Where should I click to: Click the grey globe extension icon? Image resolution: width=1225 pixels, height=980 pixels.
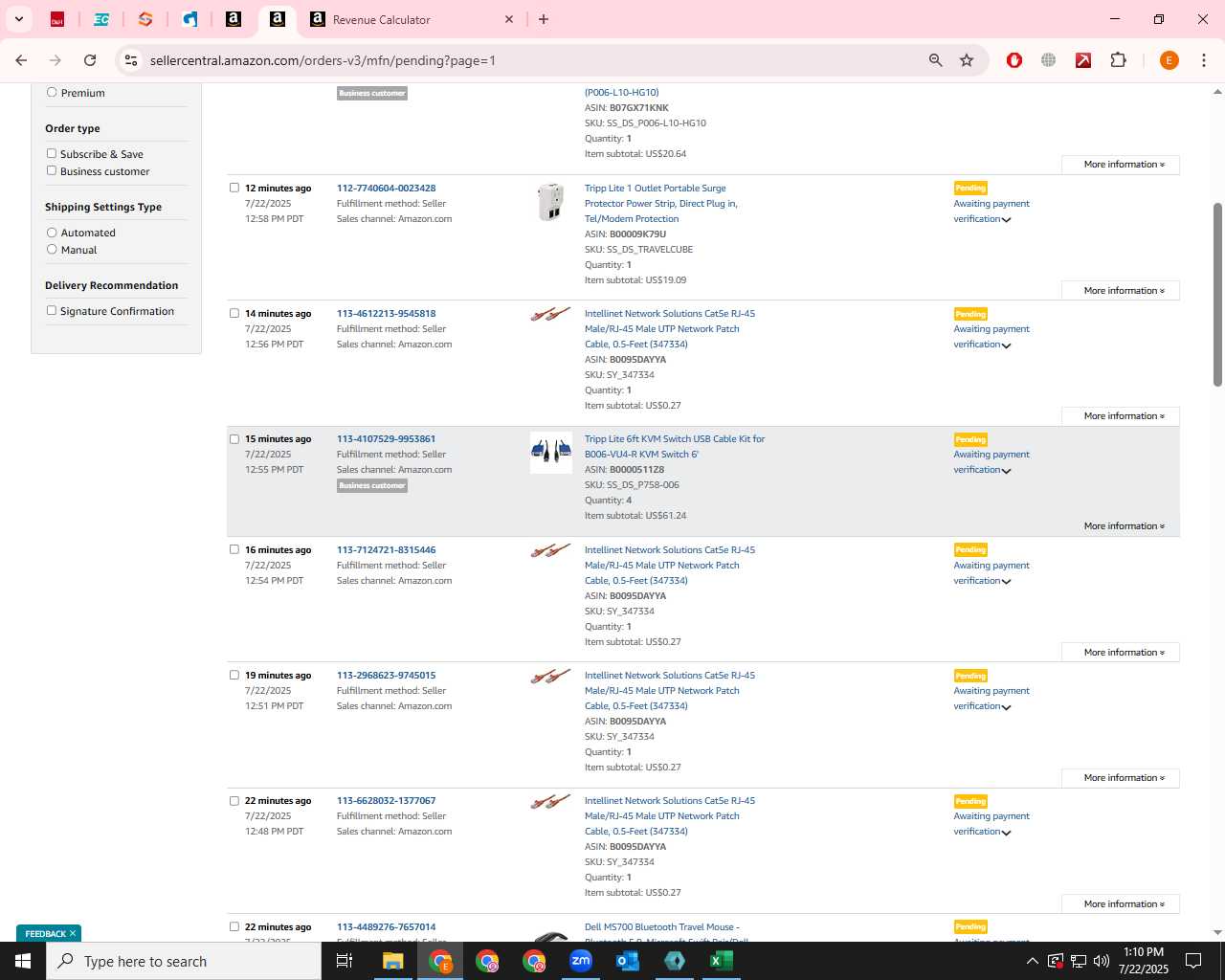click(1049, 60)
